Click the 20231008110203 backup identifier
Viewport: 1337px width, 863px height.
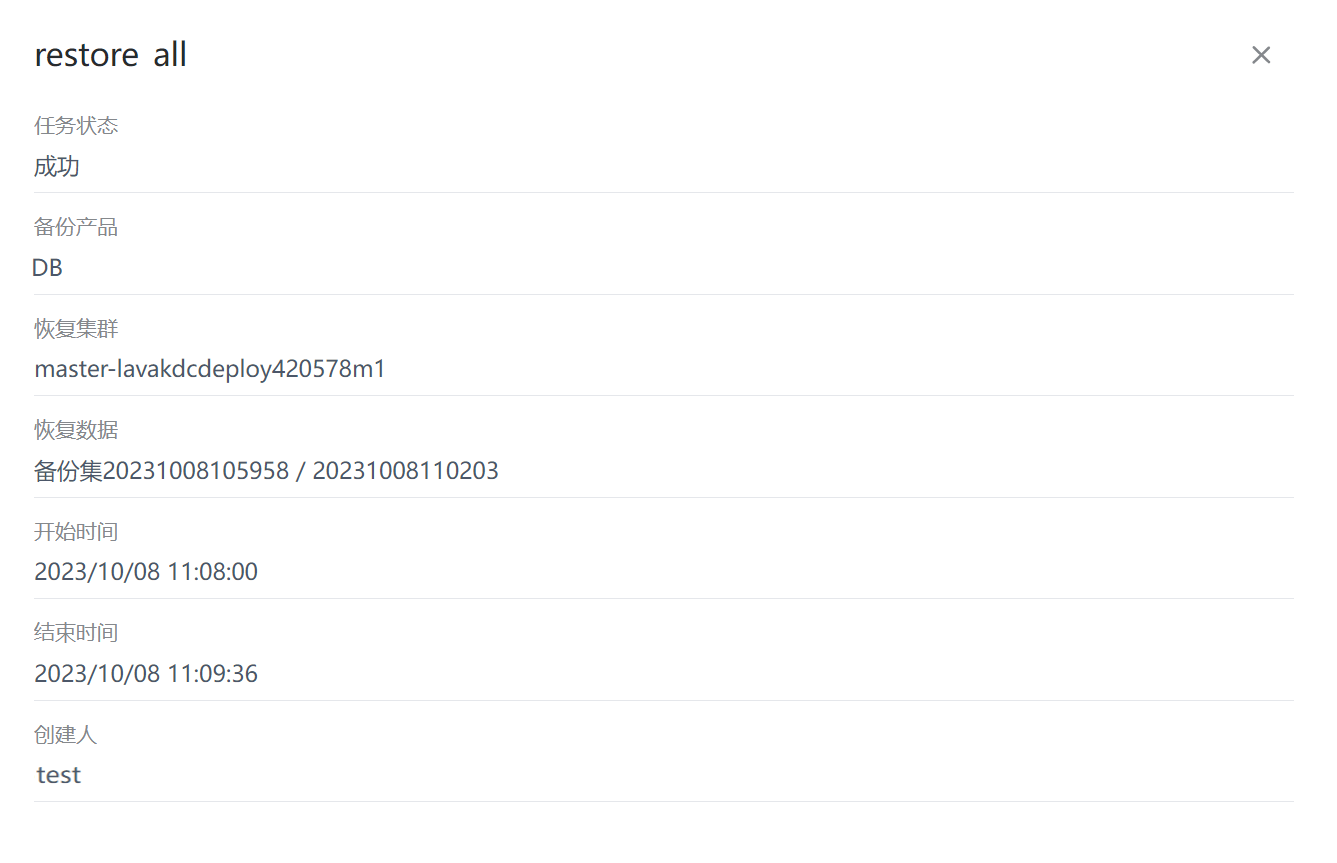pyautogui.click(x=405, y=471)
